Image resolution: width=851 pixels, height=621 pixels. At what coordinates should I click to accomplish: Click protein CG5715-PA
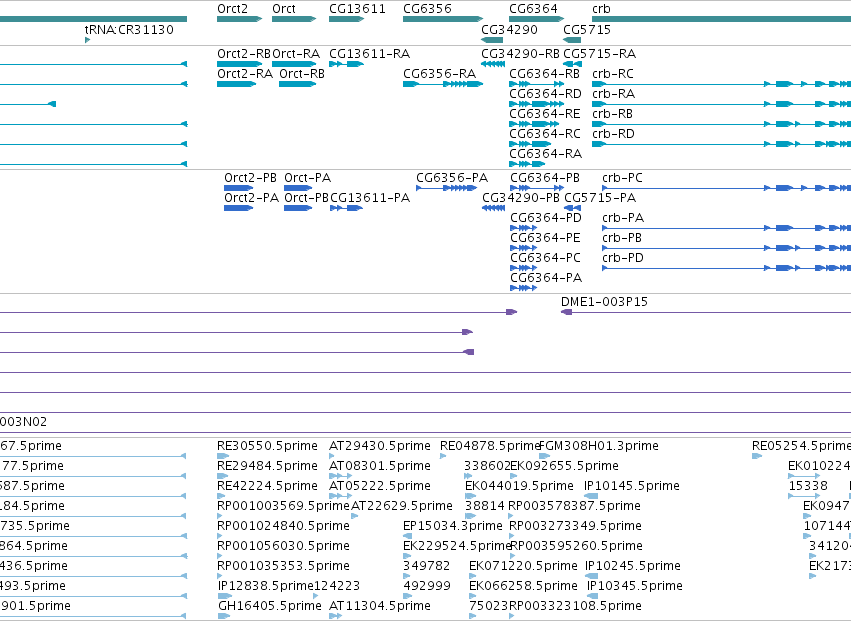(600, 198)
